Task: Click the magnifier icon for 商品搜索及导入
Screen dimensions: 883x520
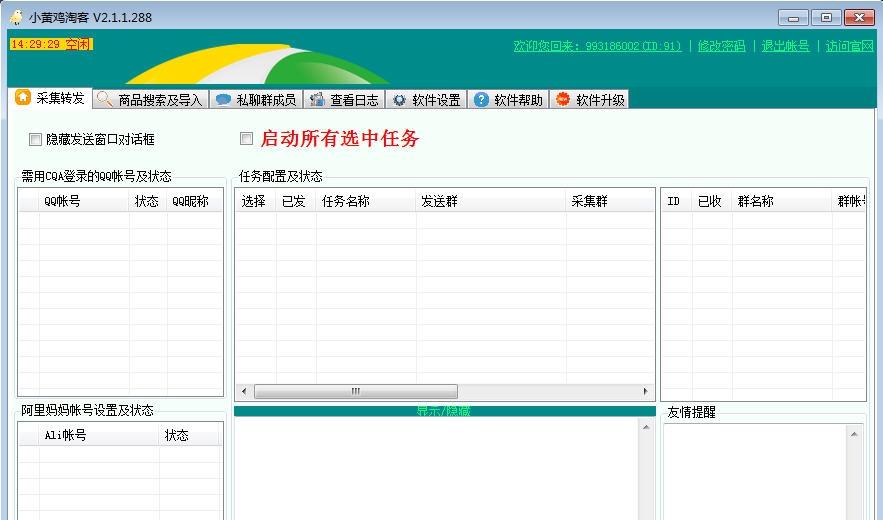Action: click(x=104, y=99)
